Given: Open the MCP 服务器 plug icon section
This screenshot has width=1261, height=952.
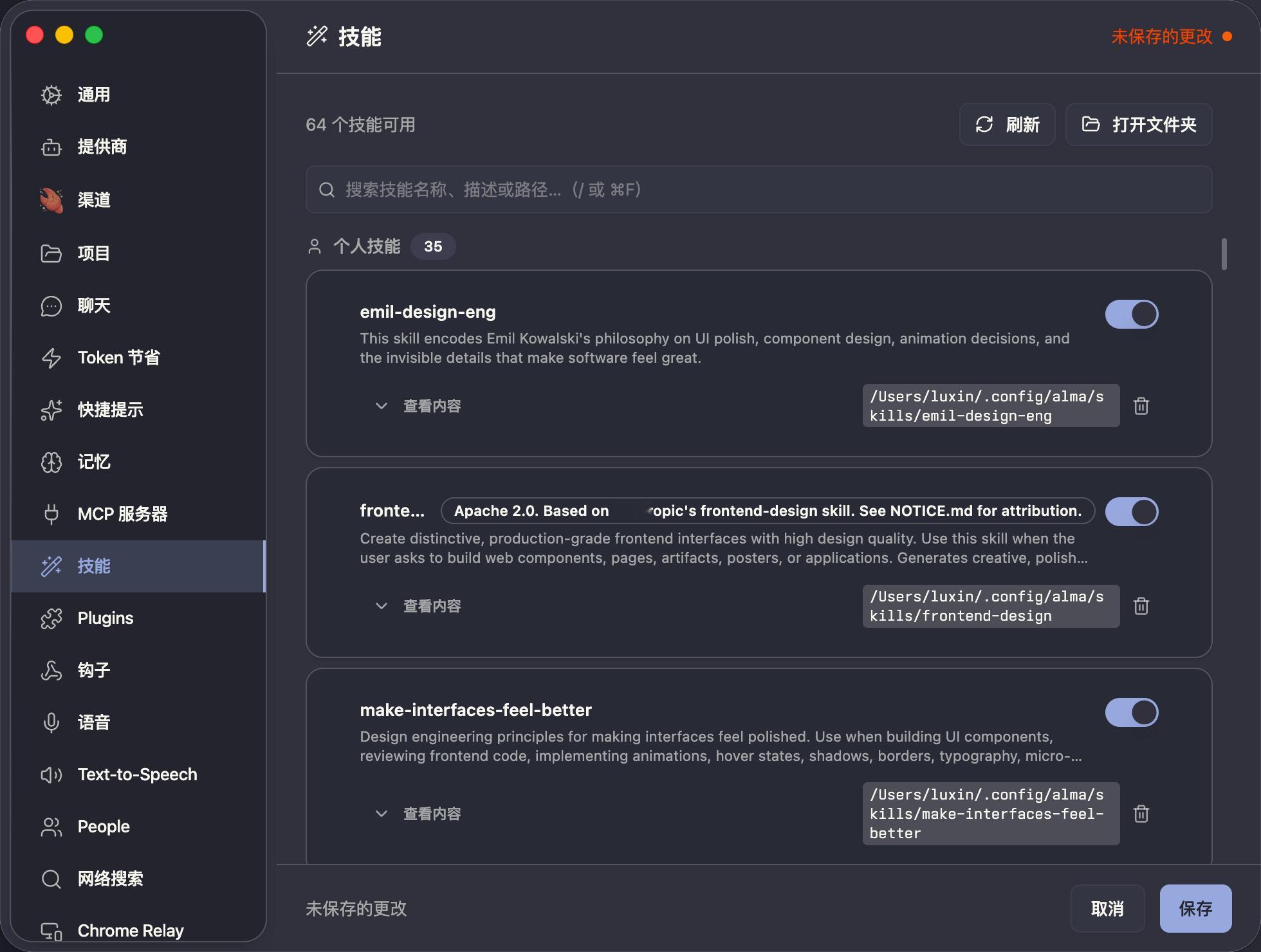Looking at the screenshot, I should coord(122,514).
